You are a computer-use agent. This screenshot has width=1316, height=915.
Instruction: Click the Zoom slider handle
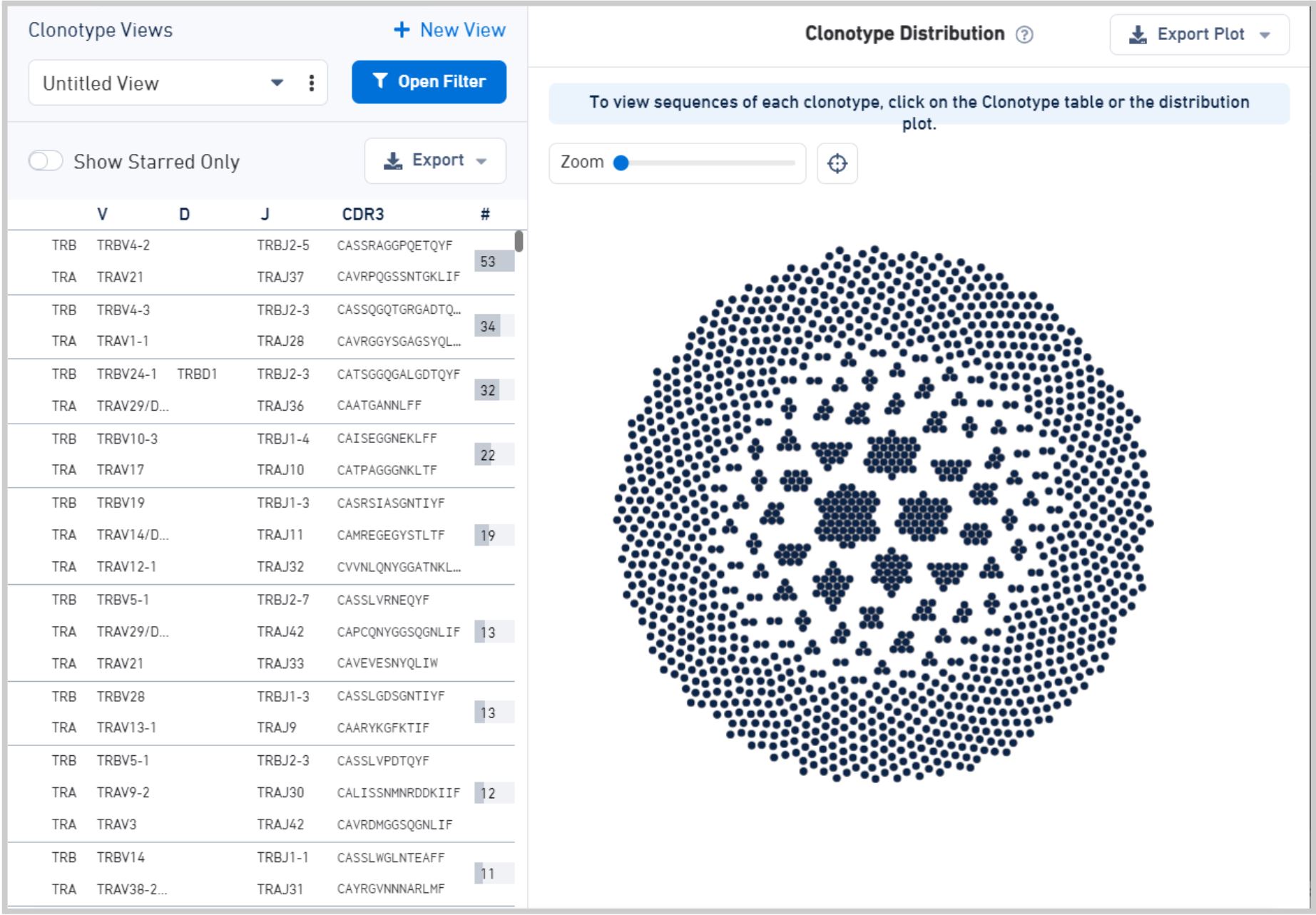pos(621,163)
